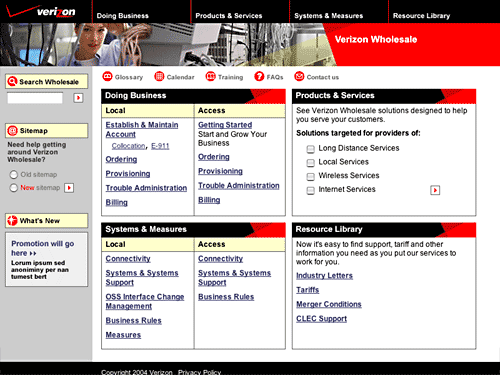Click the Resource Library panel header
Image resolution: width=500 pixels, height=375 pixels.
[x=384, y=230]
